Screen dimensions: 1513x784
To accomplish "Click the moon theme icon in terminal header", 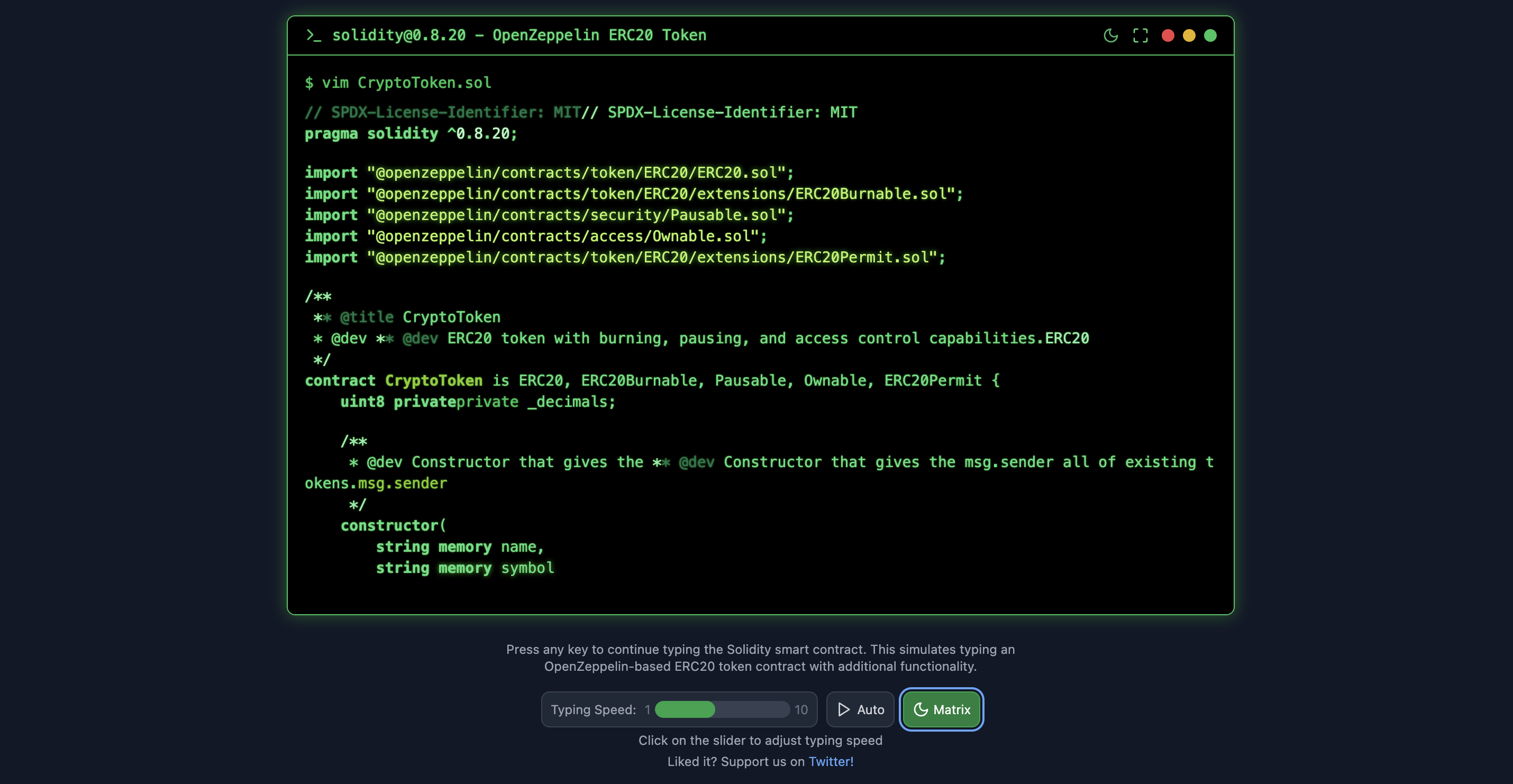I will pos(1110,35).
